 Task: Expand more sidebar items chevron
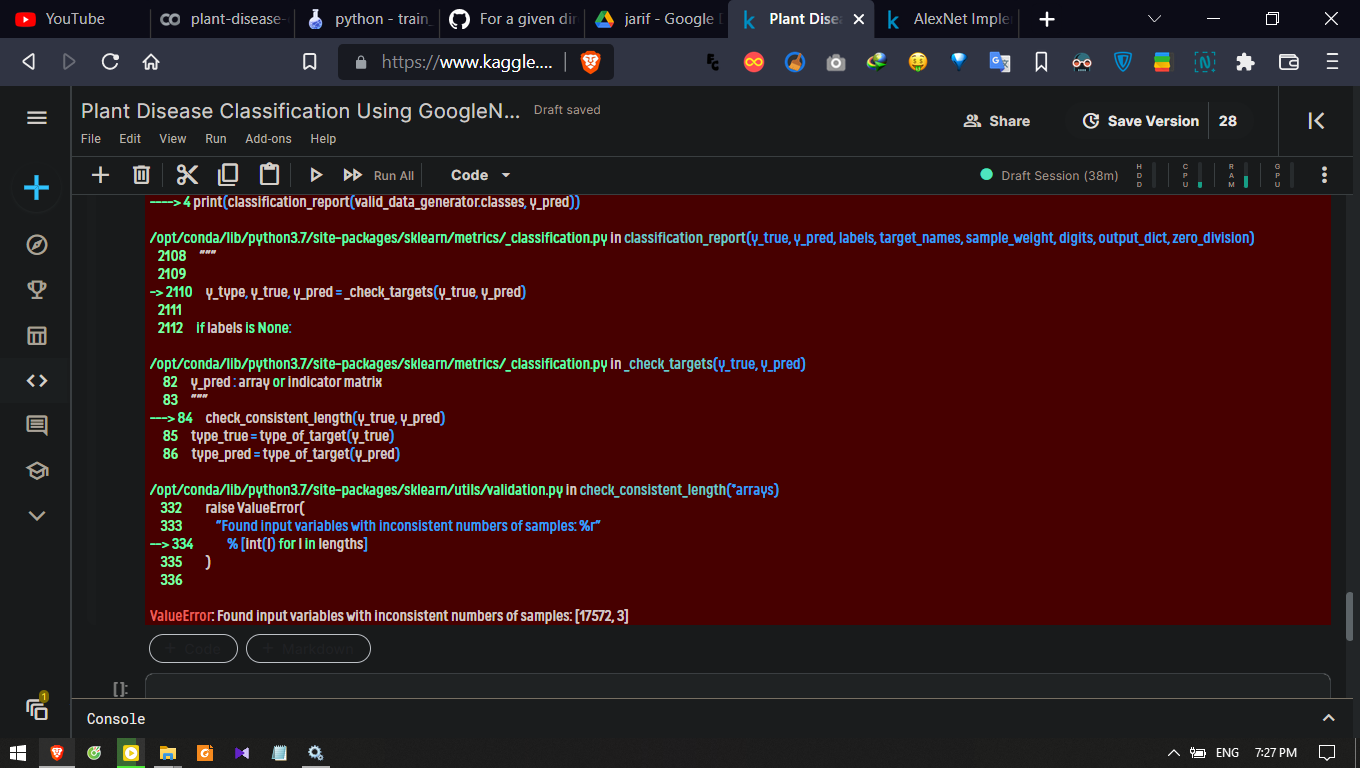37,516
